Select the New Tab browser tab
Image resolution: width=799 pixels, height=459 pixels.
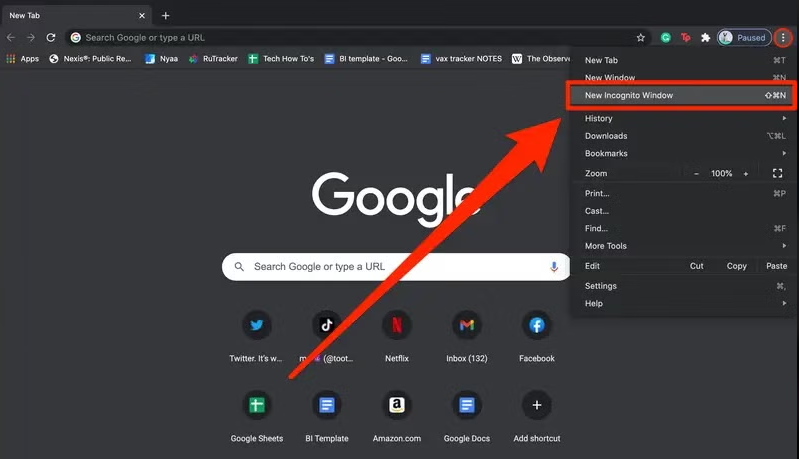(x=75, y=15)
